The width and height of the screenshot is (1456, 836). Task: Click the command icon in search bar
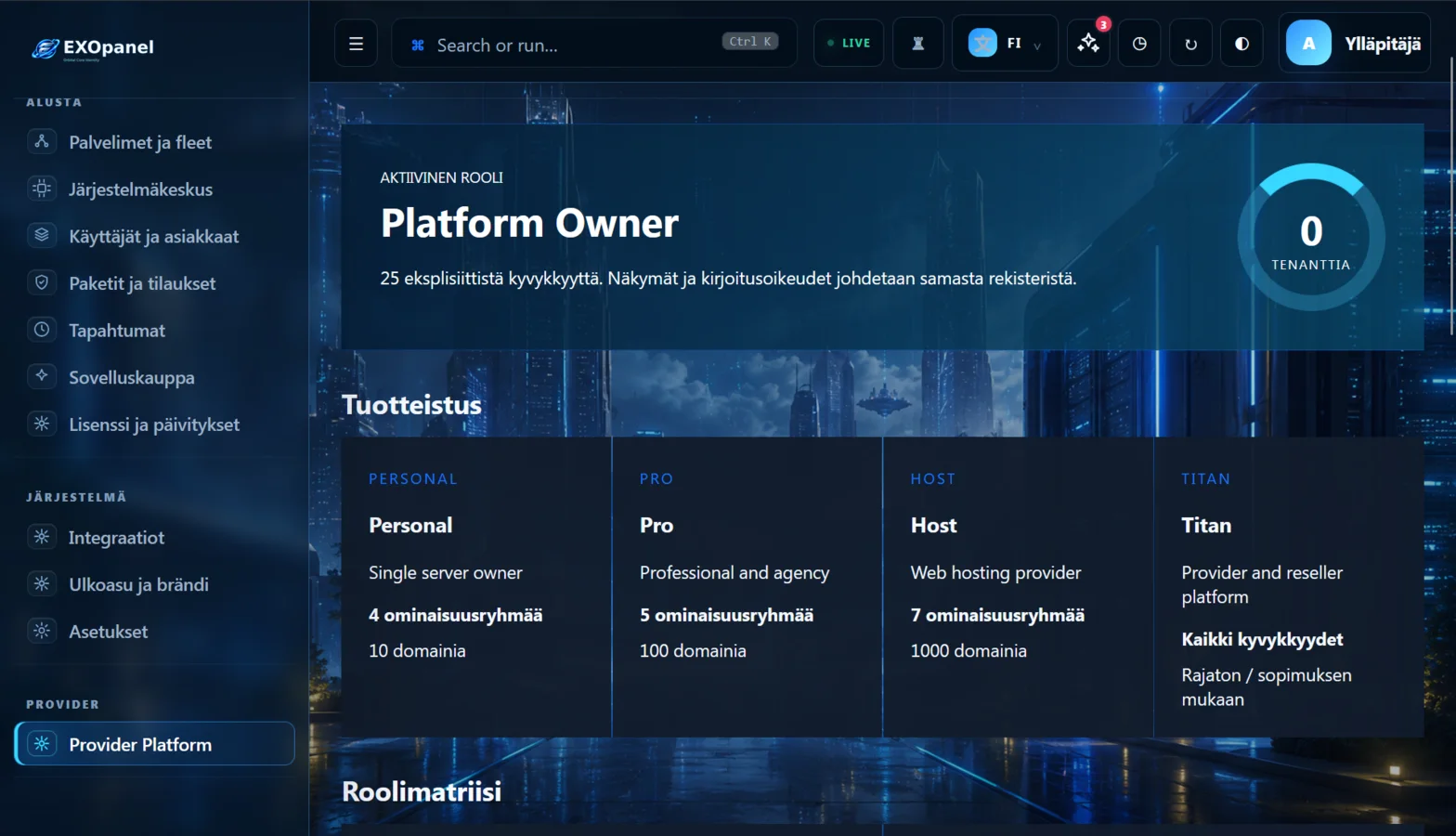click(x=418, y=46)
